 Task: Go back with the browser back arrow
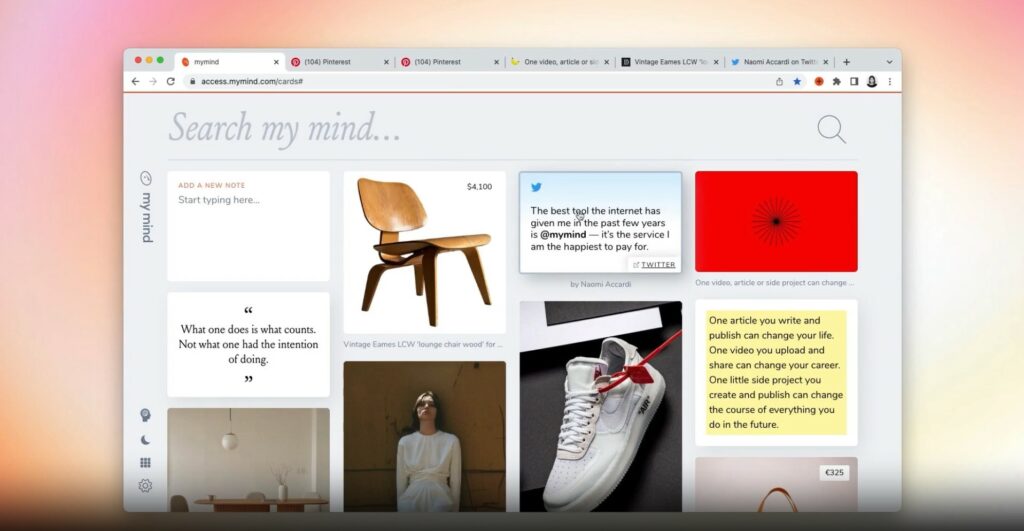(135, 82)
